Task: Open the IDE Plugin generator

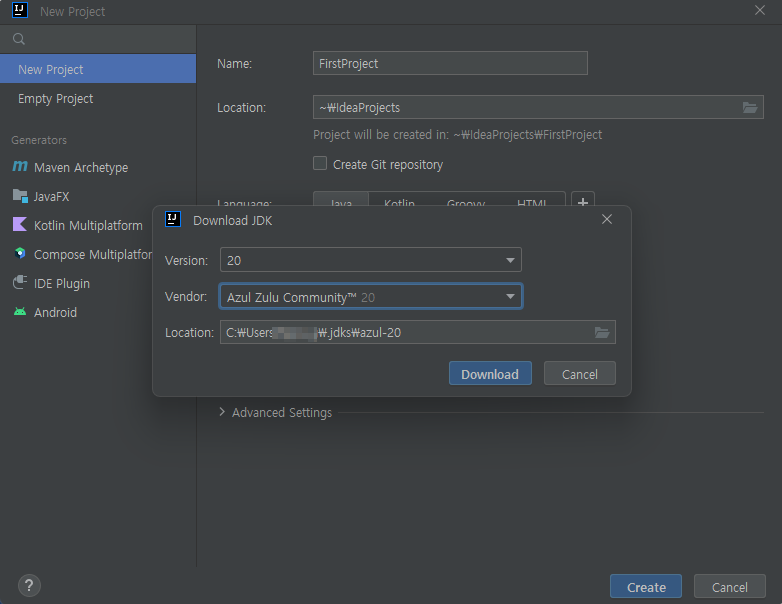Action: pyautogui.click(x=51, y=283)
